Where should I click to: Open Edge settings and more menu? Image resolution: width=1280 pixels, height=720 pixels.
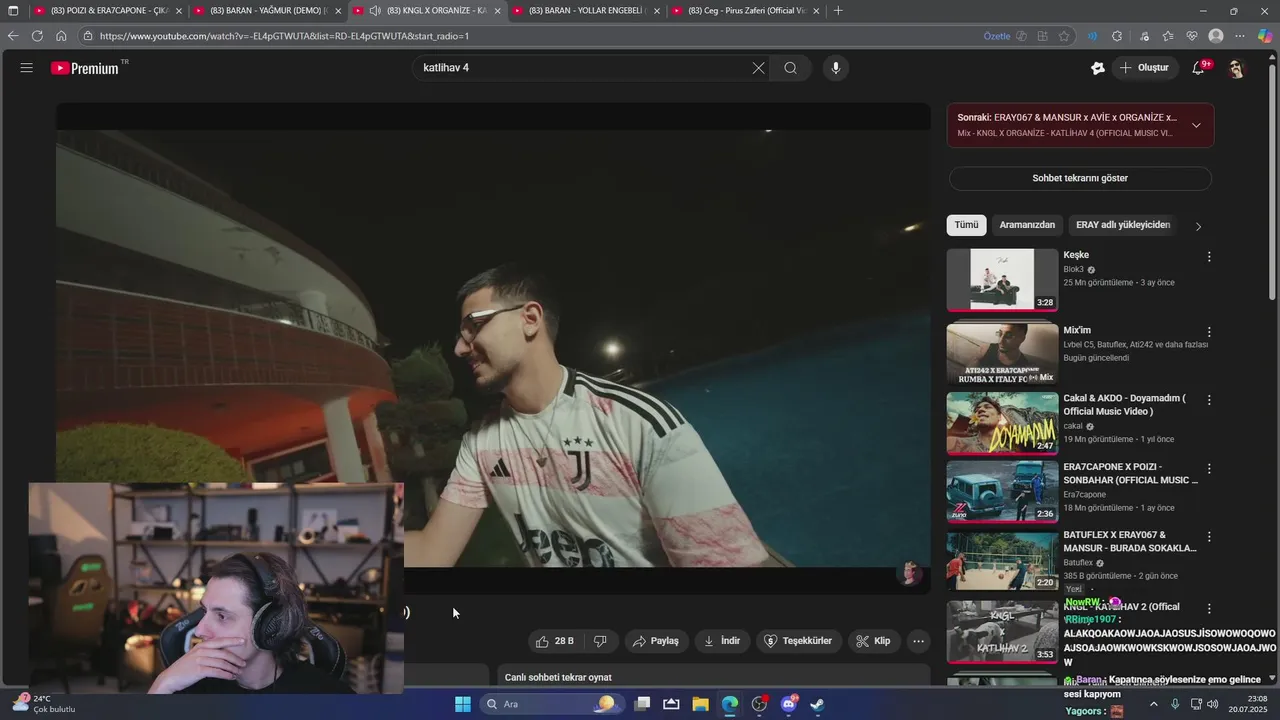pos(1240,36)
